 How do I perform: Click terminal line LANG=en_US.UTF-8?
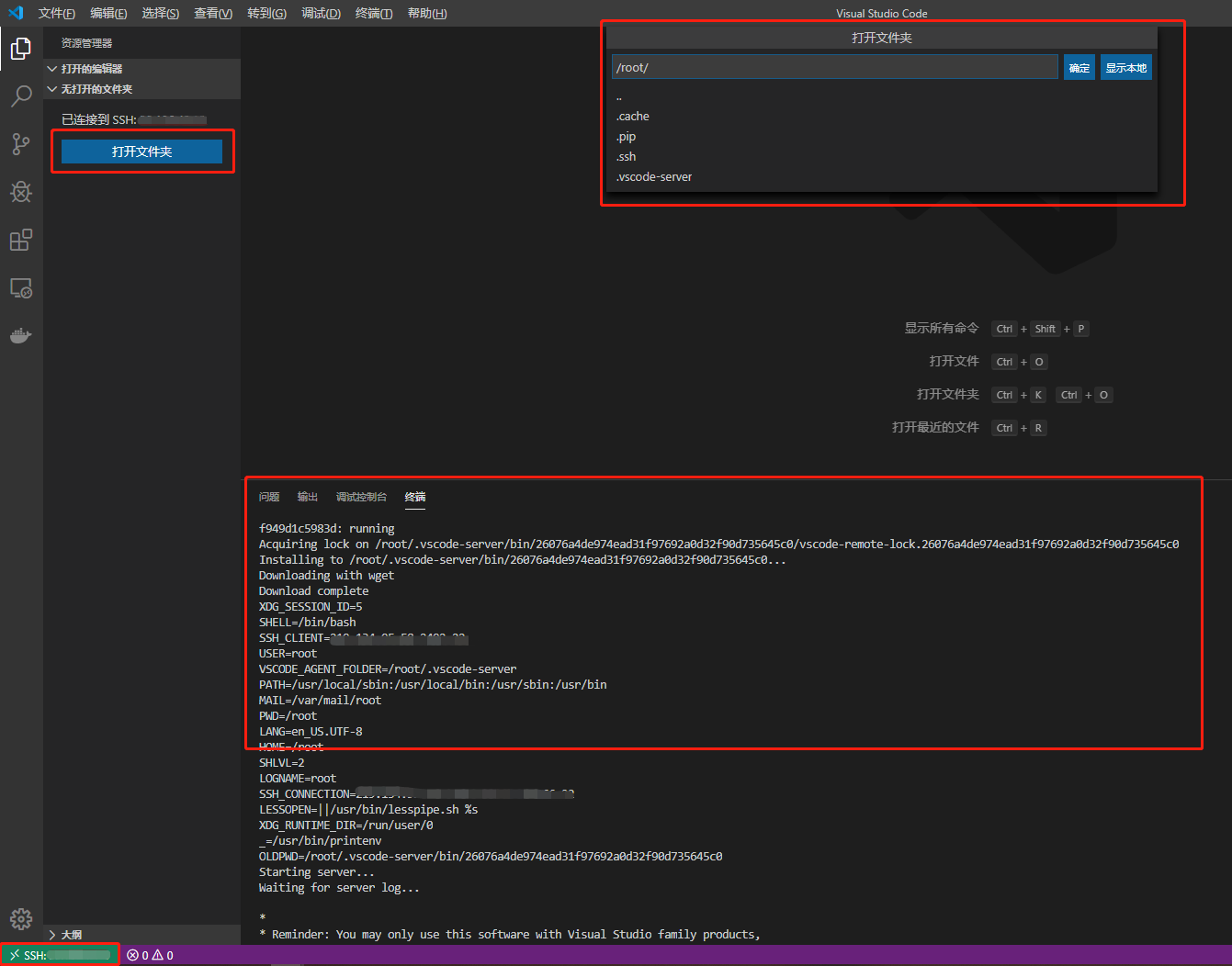click(x=311, y=732)
